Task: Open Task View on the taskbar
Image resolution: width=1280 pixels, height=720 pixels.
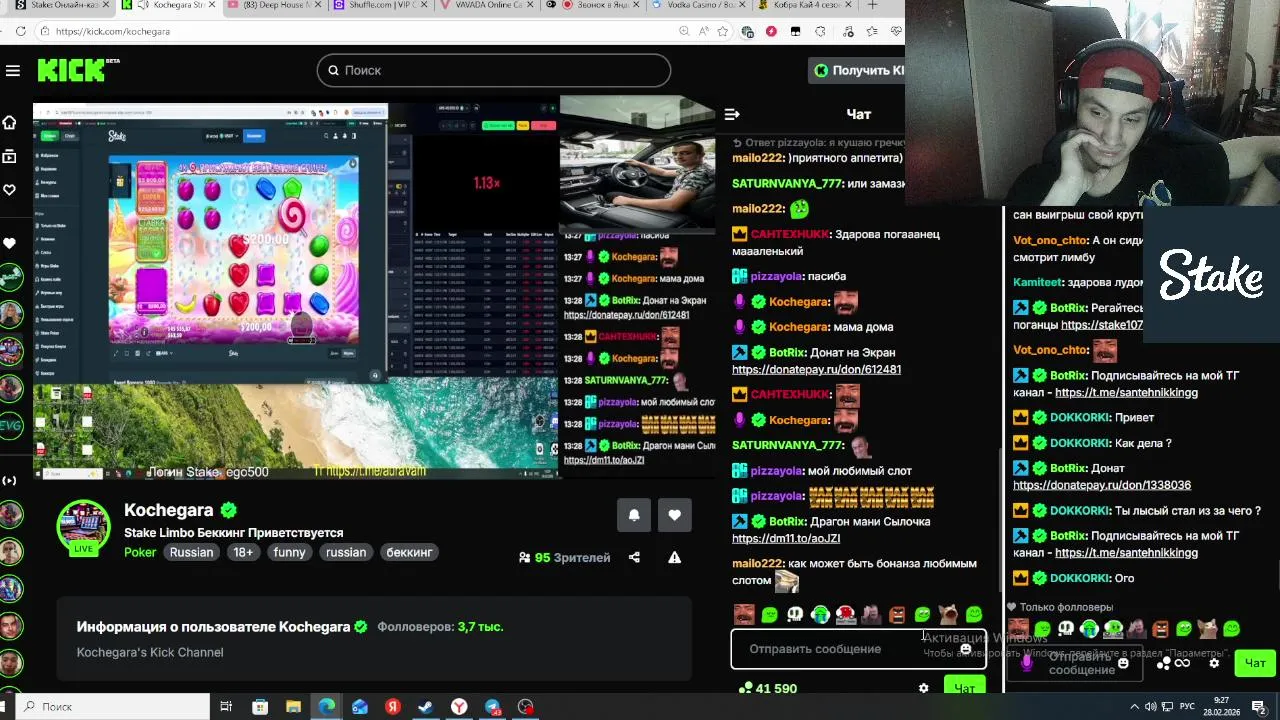Action: [x=226, y=707]
